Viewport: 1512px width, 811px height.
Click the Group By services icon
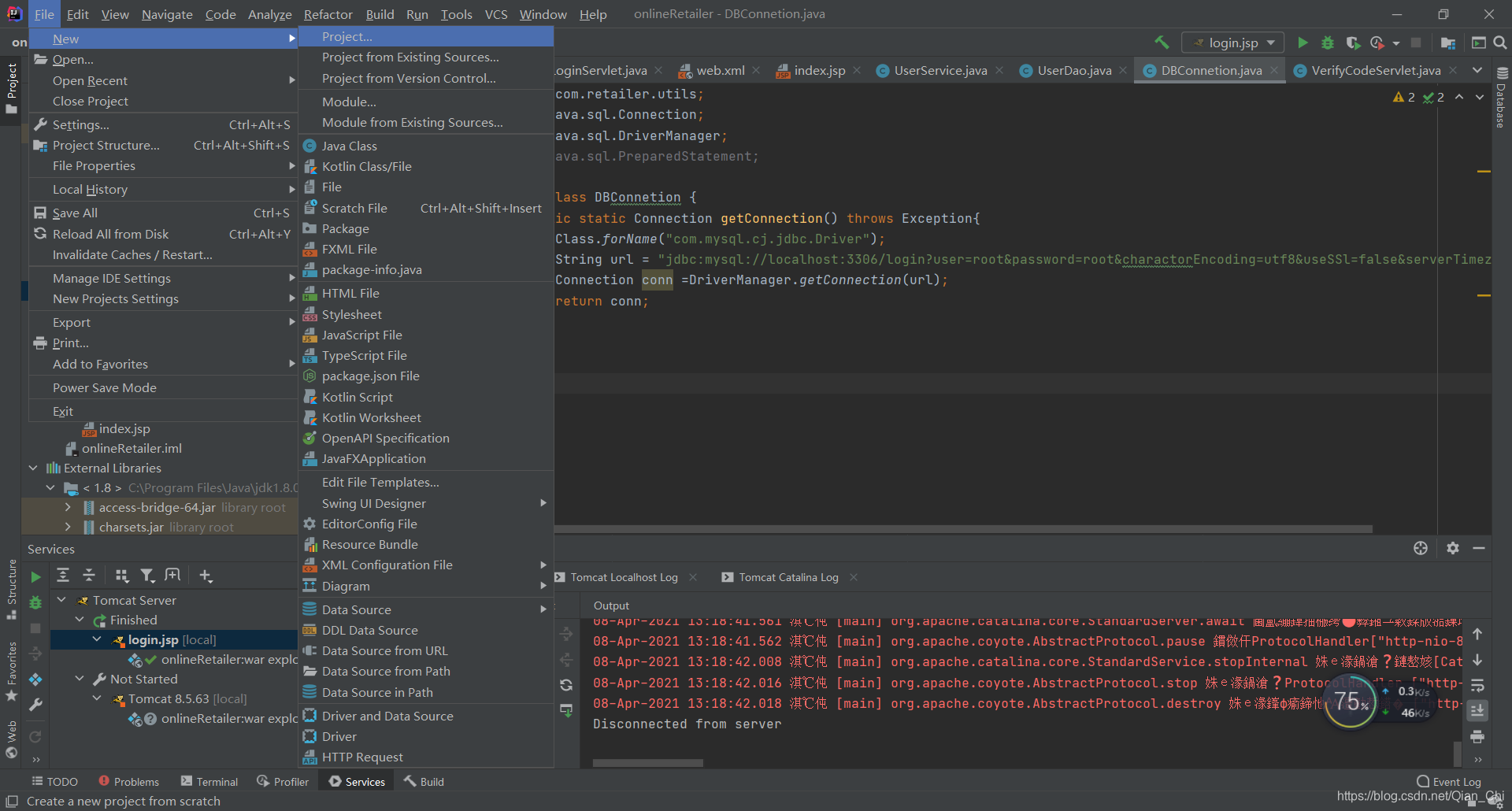click(121, 576)
